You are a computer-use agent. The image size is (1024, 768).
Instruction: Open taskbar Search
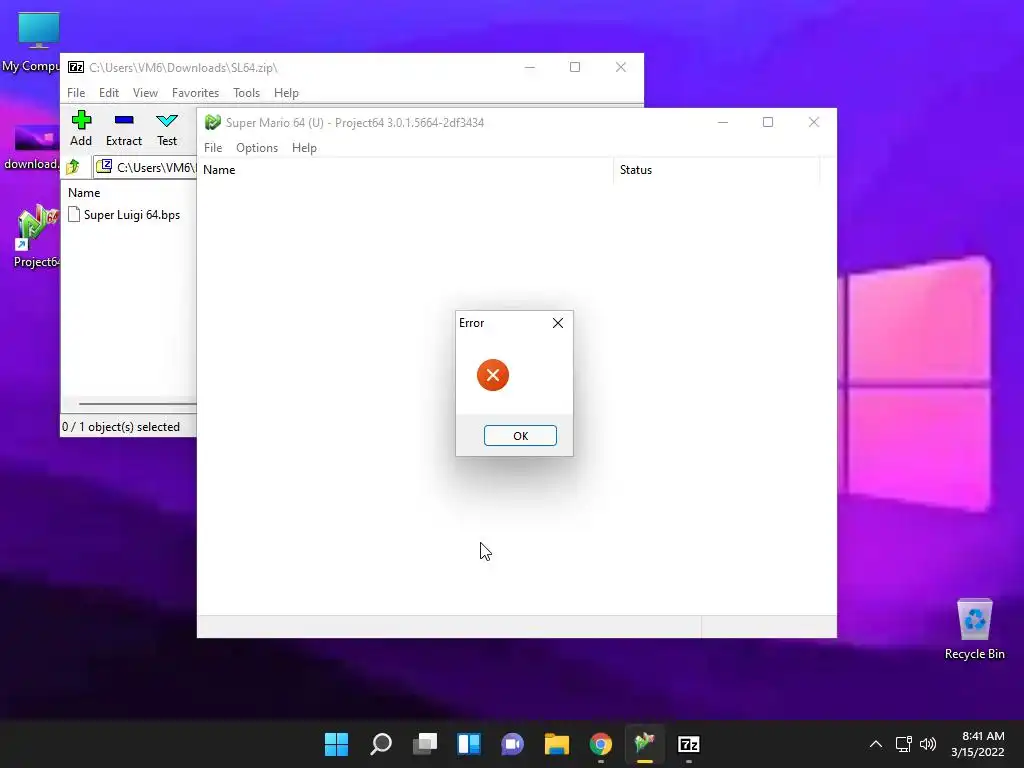coord(381,744)
